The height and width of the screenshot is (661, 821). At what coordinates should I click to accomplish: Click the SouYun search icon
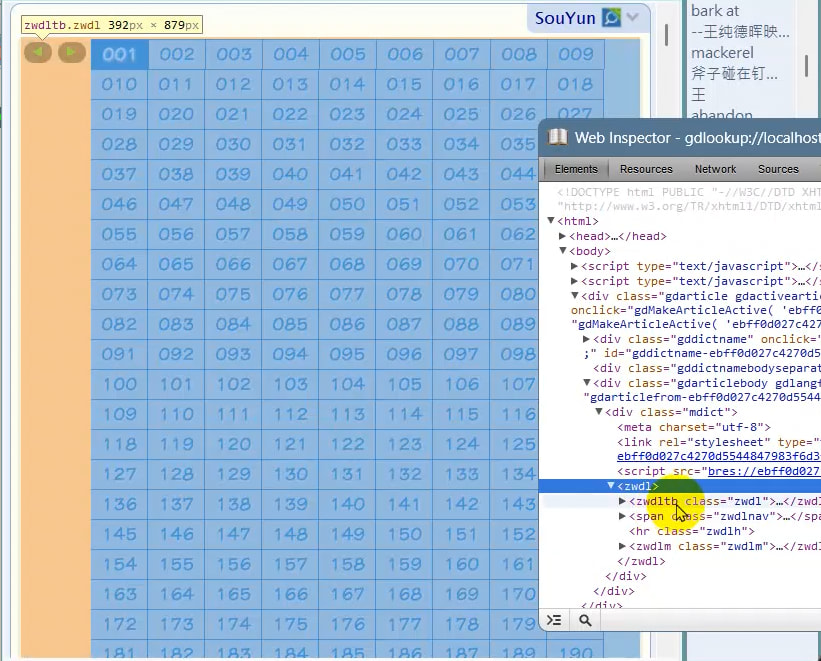coord(611,18)
